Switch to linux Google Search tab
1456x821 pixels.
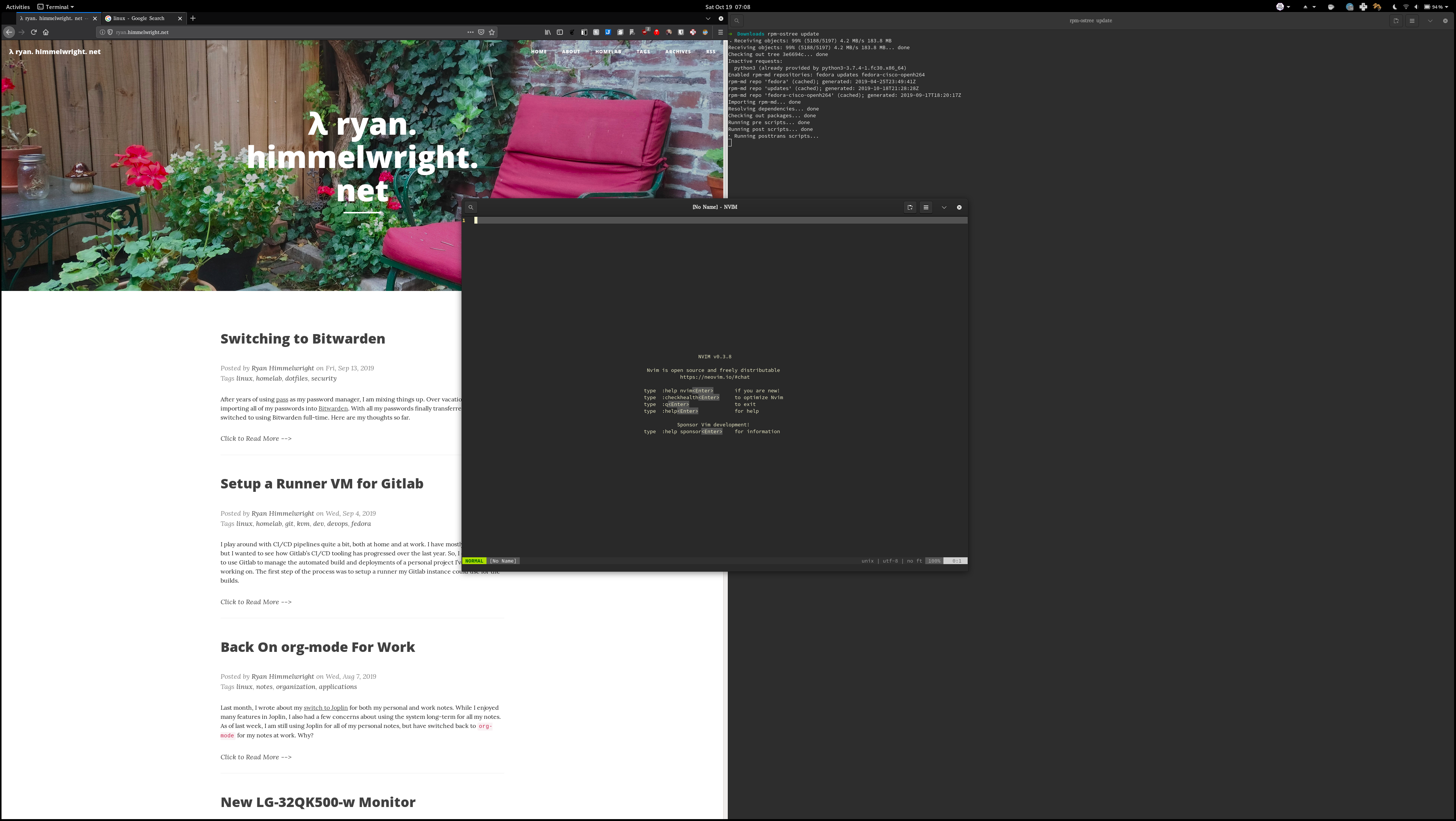pos(139,18)
